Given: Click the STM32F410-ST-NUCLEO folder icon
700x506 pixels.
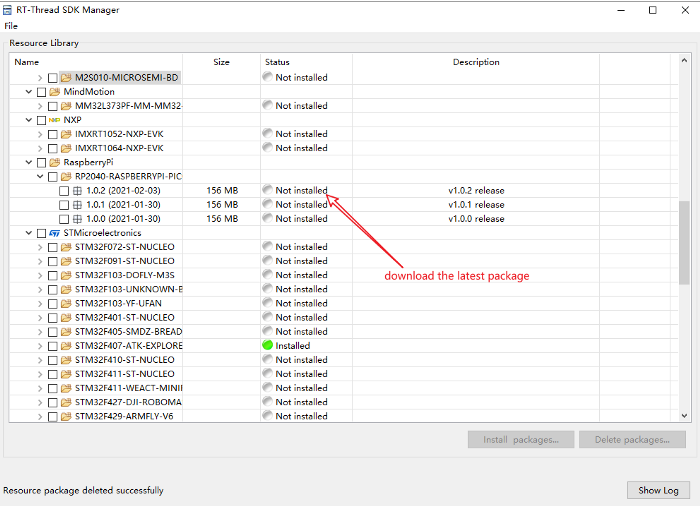Looking at the screenshot, I should tap(66, 360).
